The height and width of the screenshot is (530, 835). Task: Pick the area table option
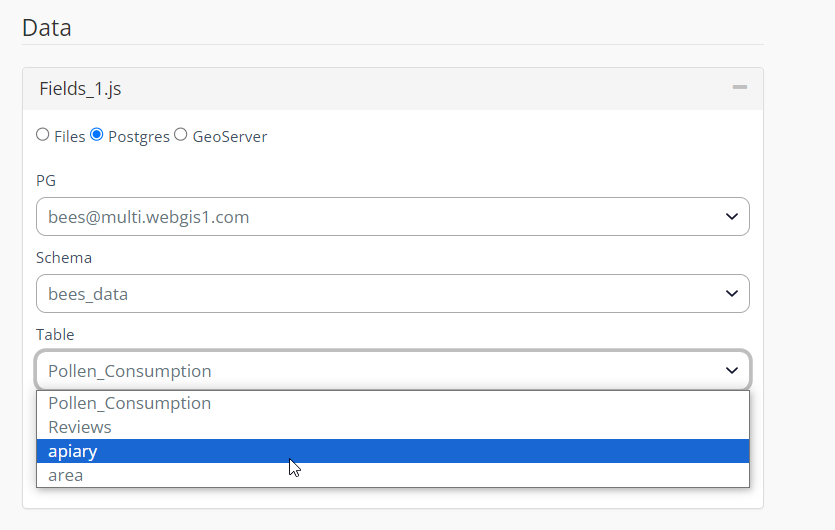point(66,475)
